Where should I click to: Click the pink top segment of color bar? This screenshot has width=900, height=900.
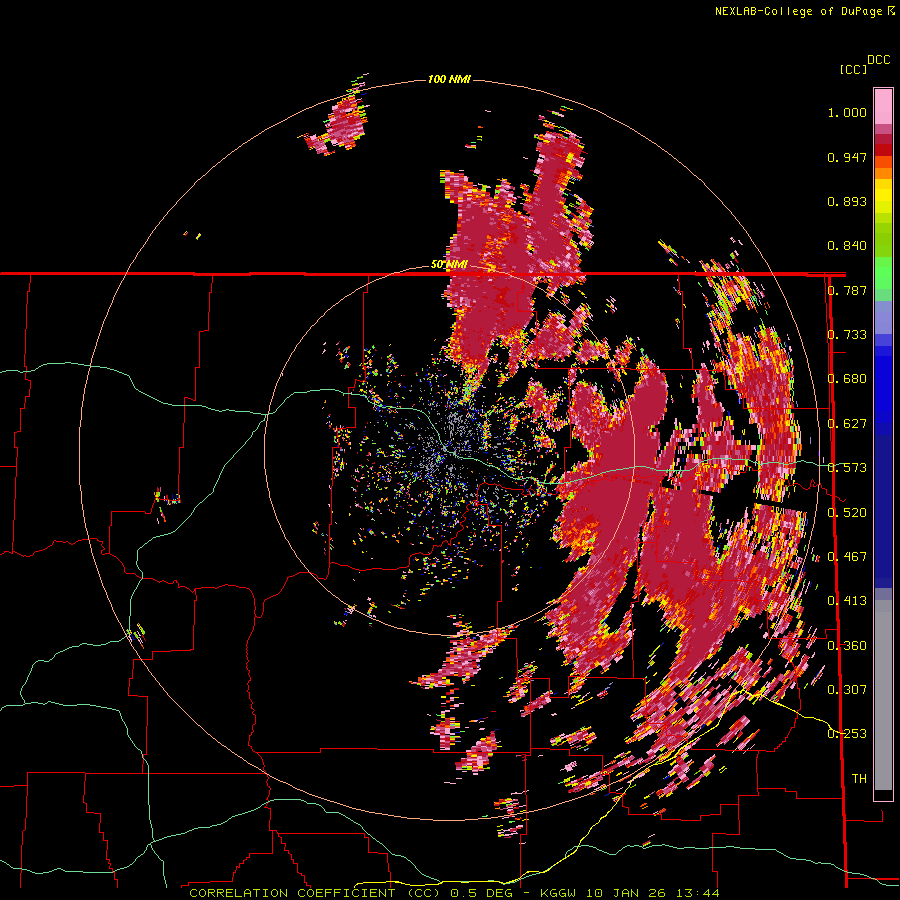pos(883,106)
